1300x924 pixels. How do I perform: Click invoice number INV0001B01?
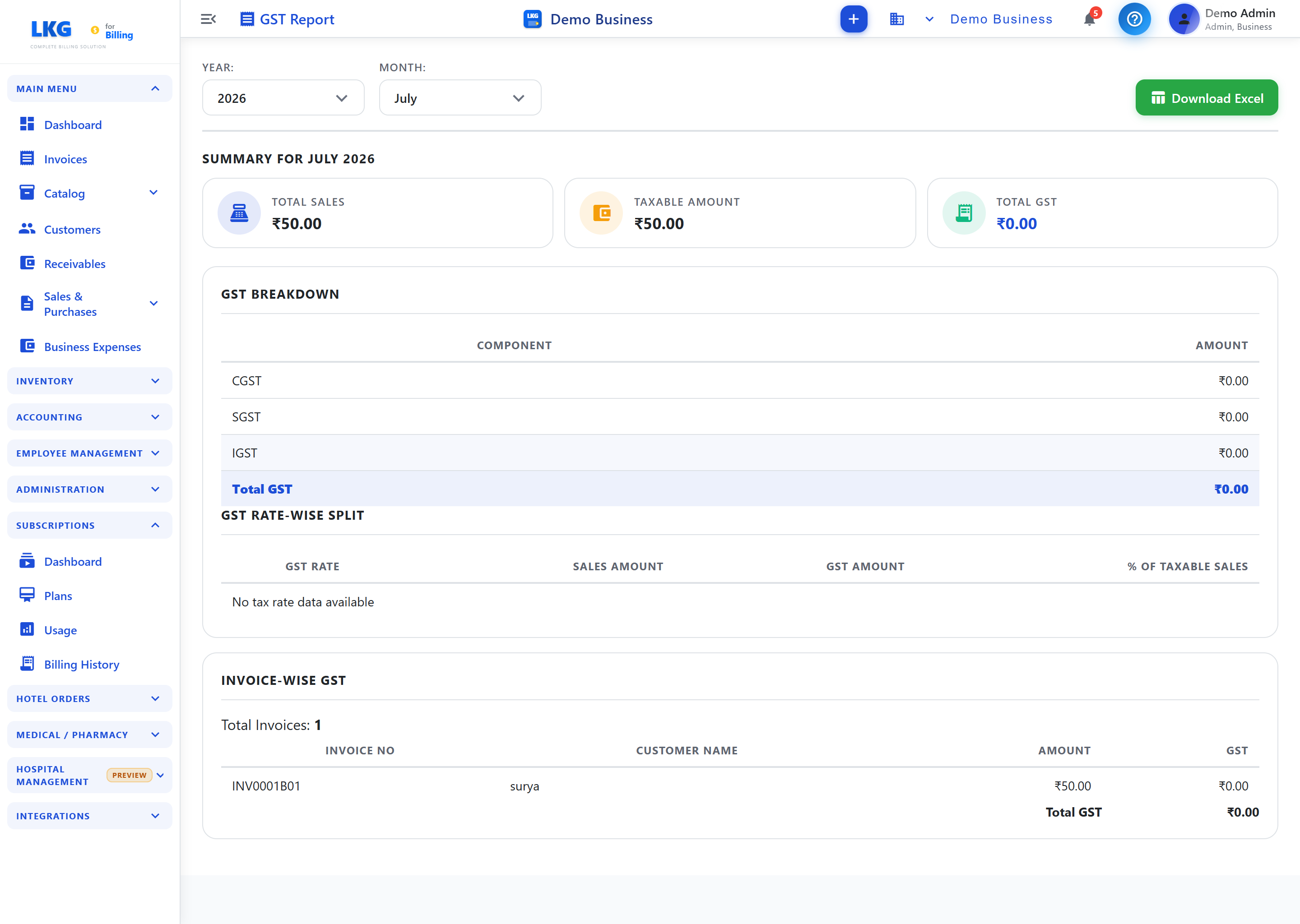tap(266, 786)
